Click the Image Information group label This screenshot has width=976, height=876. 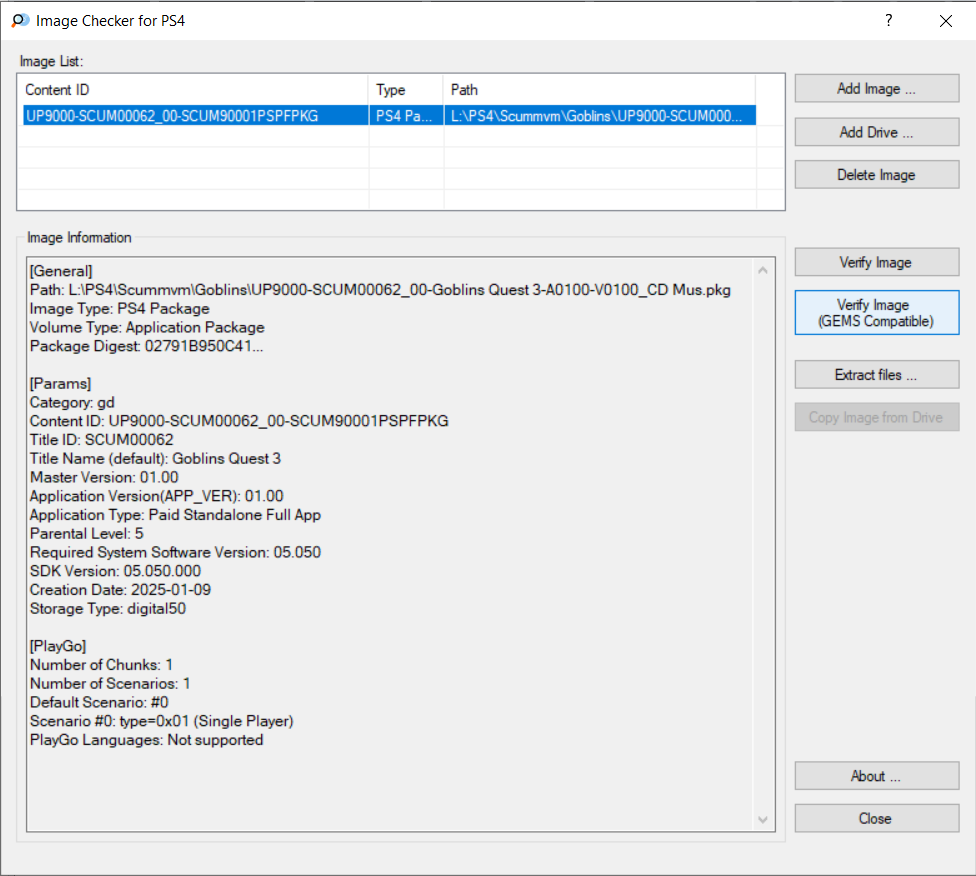[79, 237]
